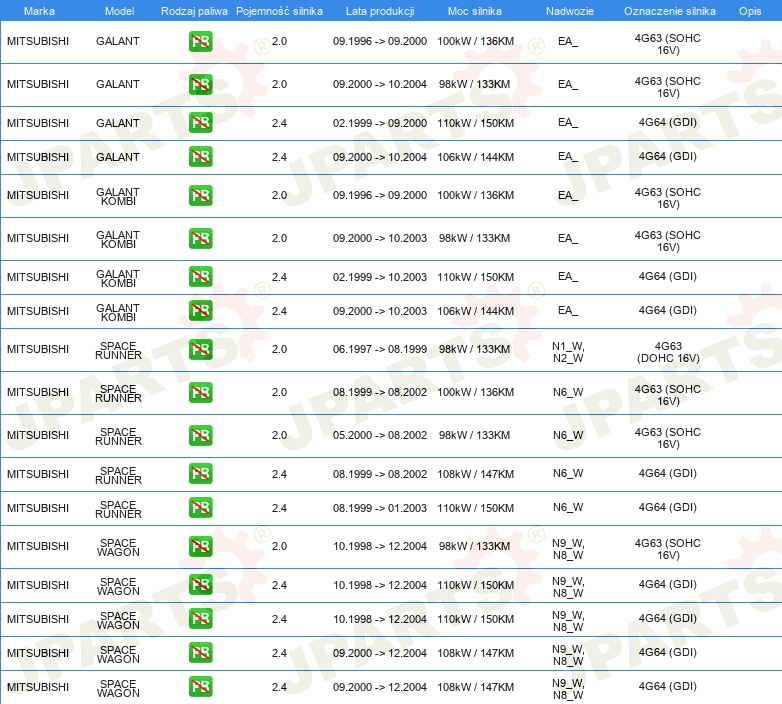Viewport: 782px width, 704px height.
Task: Click the Marka column header
Action: 39,11
